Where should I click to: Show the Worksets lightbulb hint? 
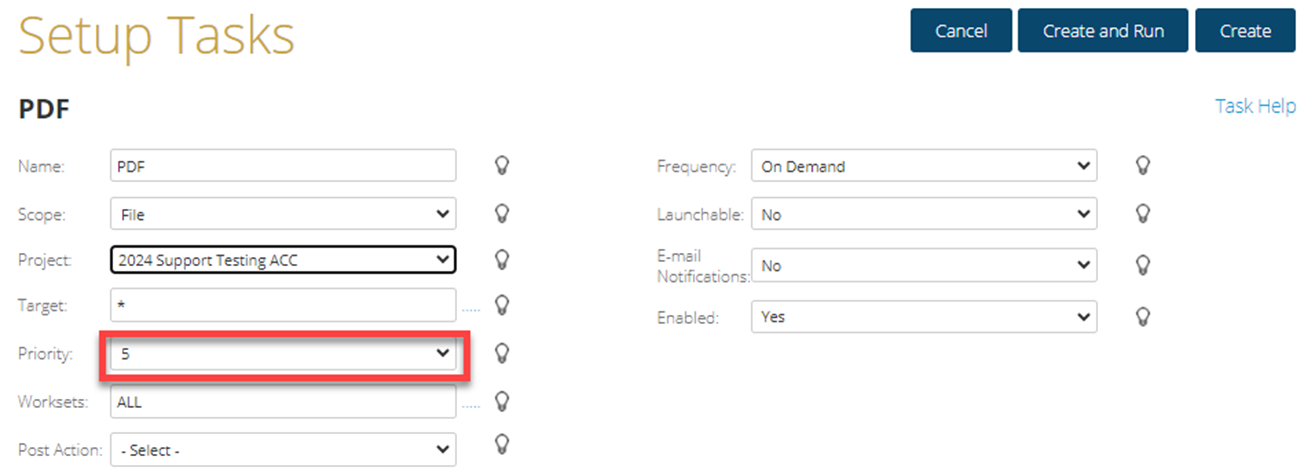pyautogui.click(x=503, y=401)
